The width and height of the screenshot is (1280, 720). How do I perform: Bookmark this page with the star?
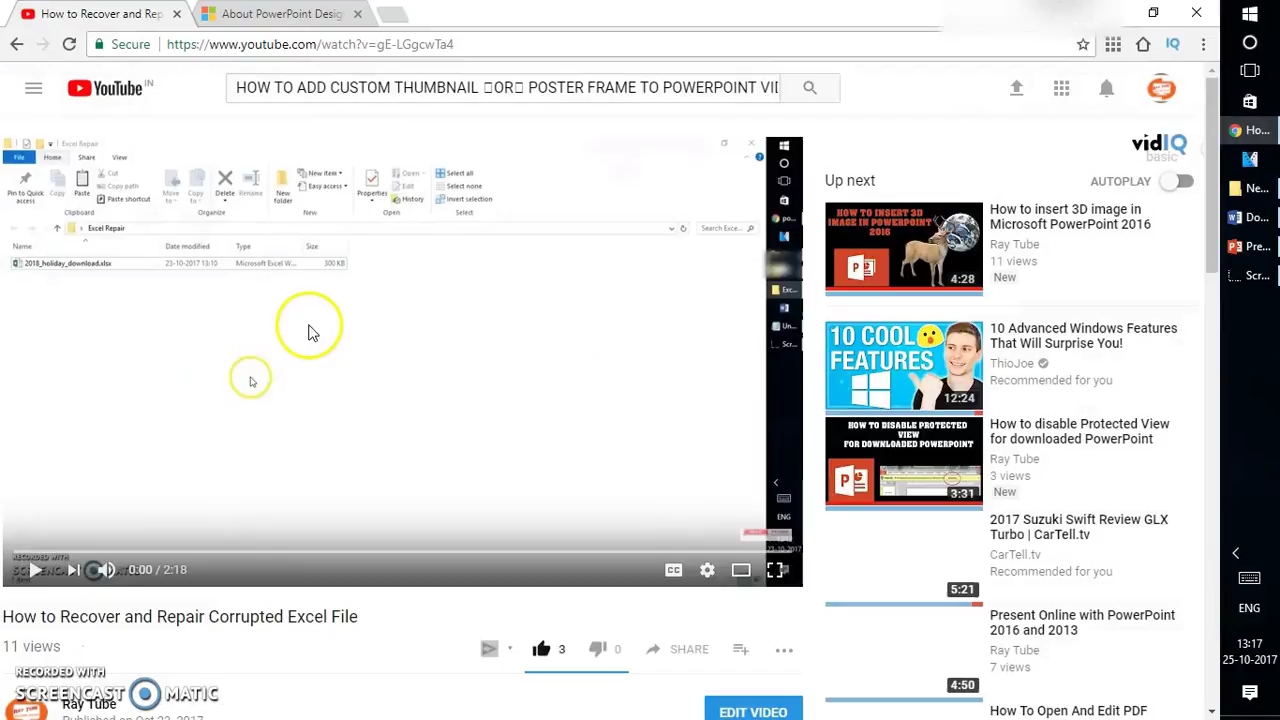point(1082,44)
